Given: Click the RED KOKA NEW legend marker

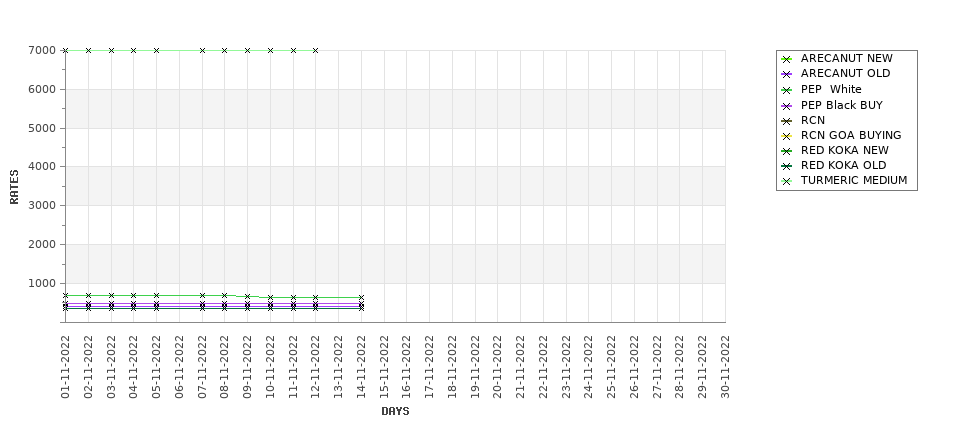Looking at the screenshot, I should tap(786, 151).
